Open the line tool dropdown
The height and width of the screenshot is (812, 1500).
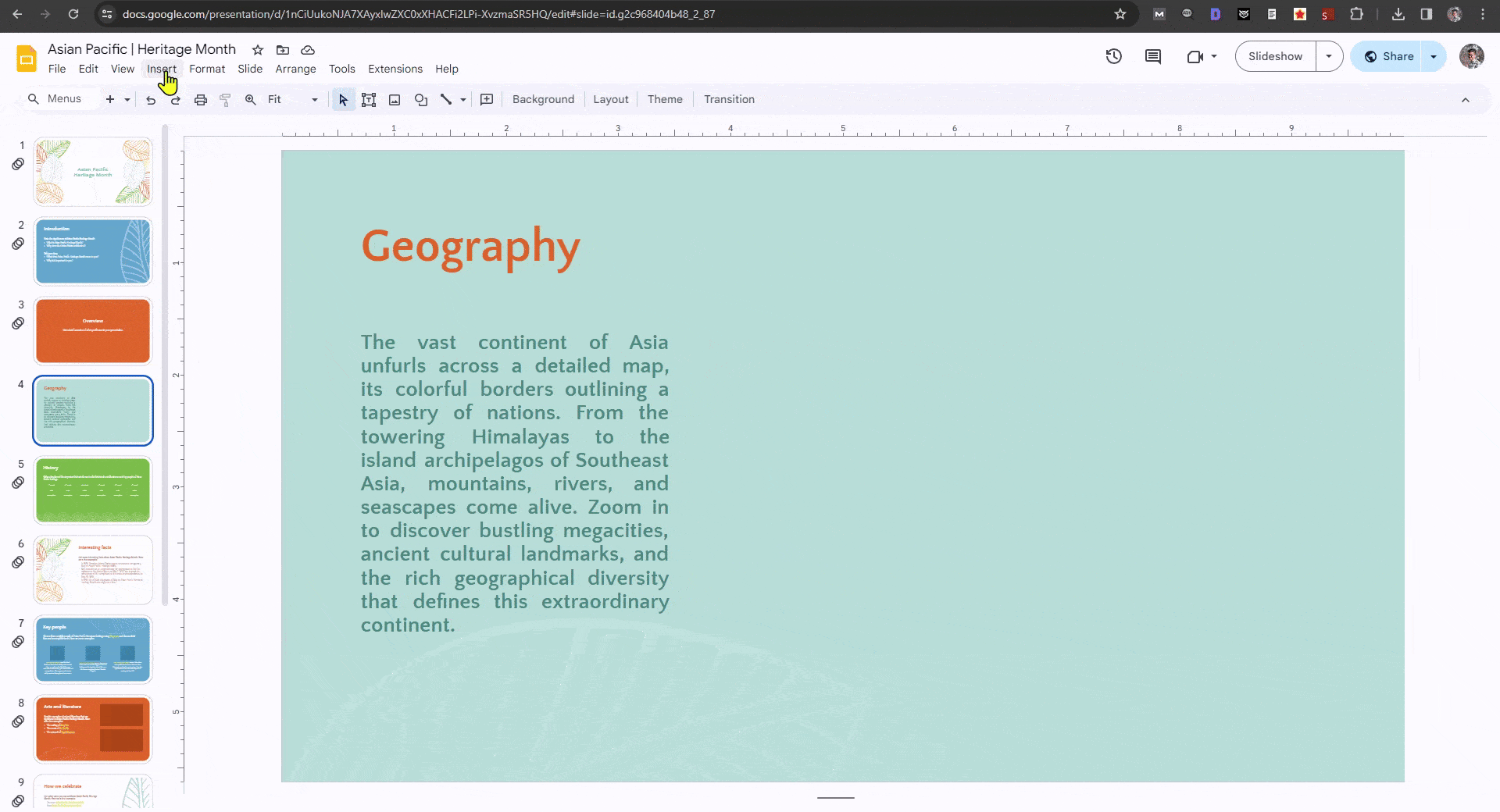pyautogui.click(x=462, y=99)
